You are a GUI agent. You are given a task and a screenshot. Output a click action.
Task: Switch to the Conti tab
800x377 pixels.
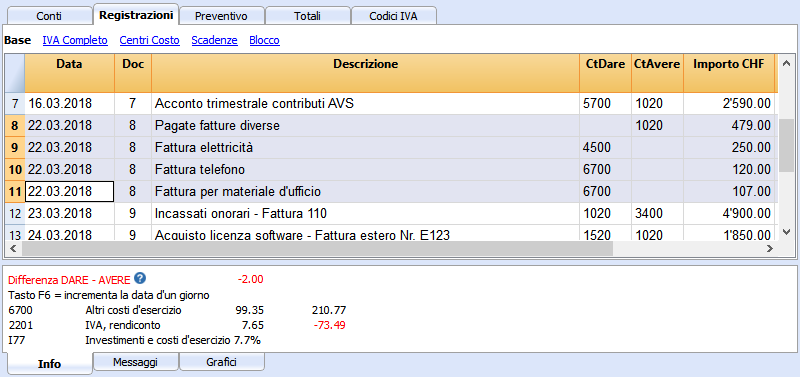tap(49, 16)
